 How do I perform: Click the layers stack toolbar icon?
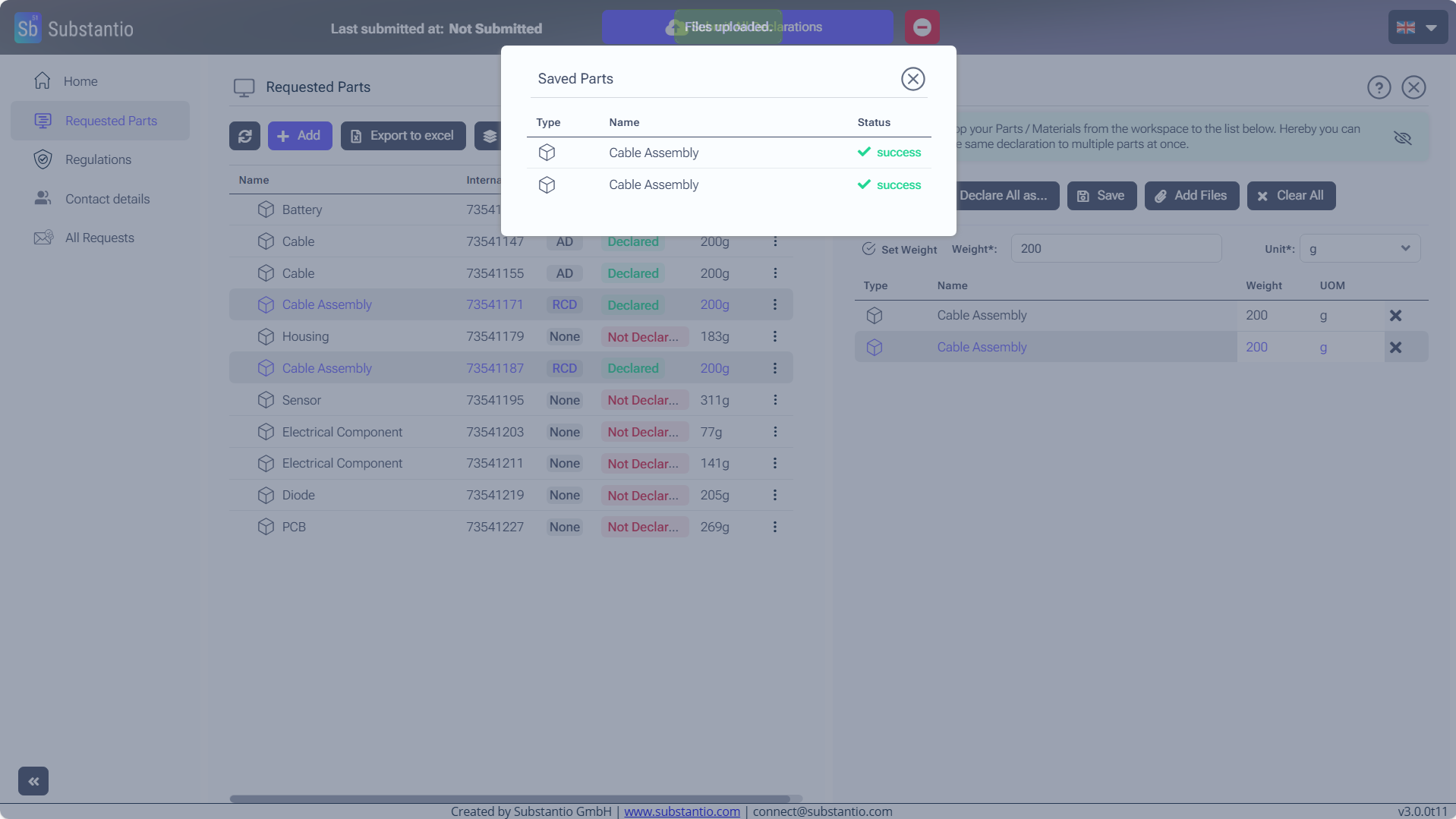(x=490, y=136)
